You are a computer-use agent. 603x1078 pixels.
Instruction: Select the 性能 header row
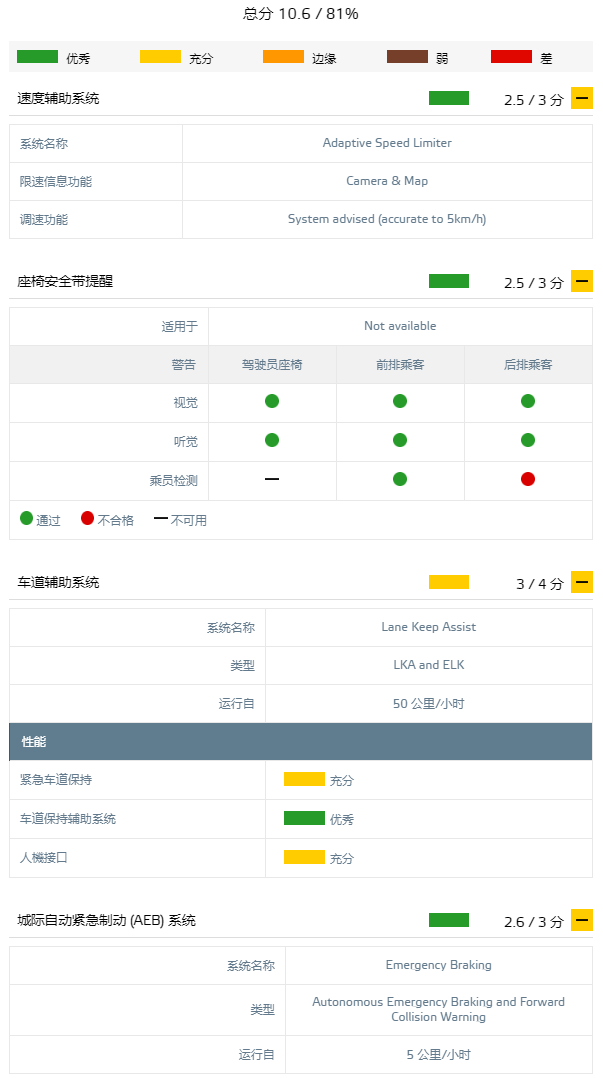(x=301, y=742)
